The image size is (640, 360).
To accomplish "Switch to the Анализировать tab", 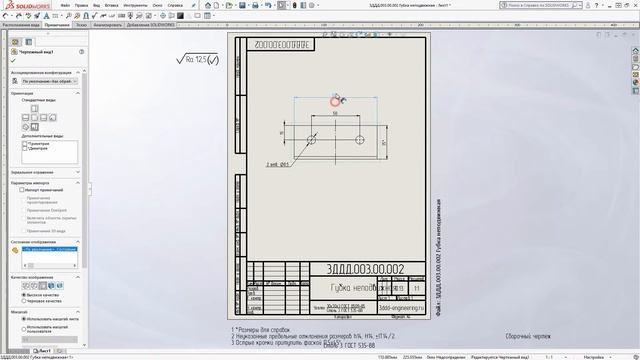I will [107, 25].
